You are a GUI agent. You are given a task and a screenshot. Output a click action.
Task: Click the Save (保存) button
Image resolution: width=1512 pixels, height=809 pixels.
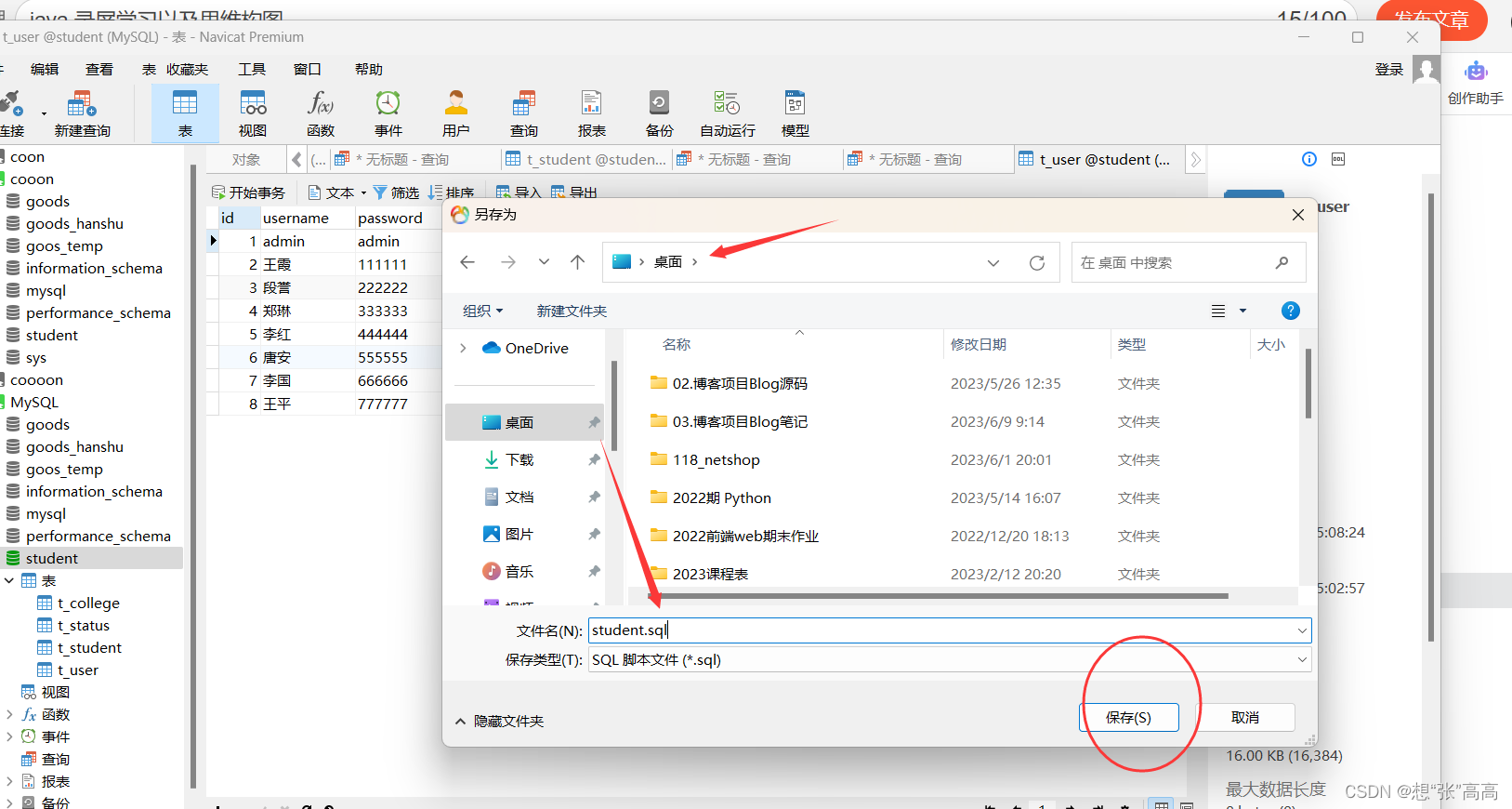pyautogui.click(x=1128, y=717)
